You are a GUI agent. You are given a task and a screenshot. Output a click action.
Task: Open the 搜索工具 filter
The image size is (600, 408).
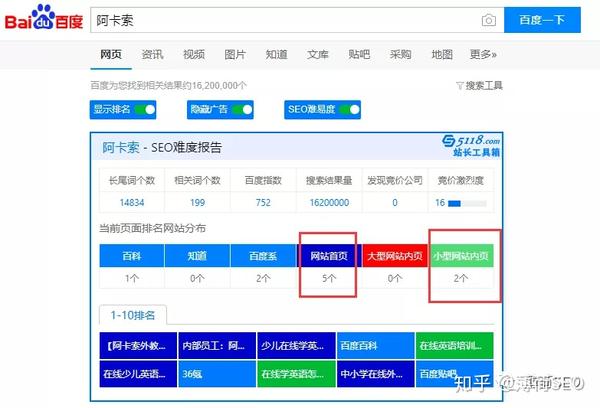[479, 86]
